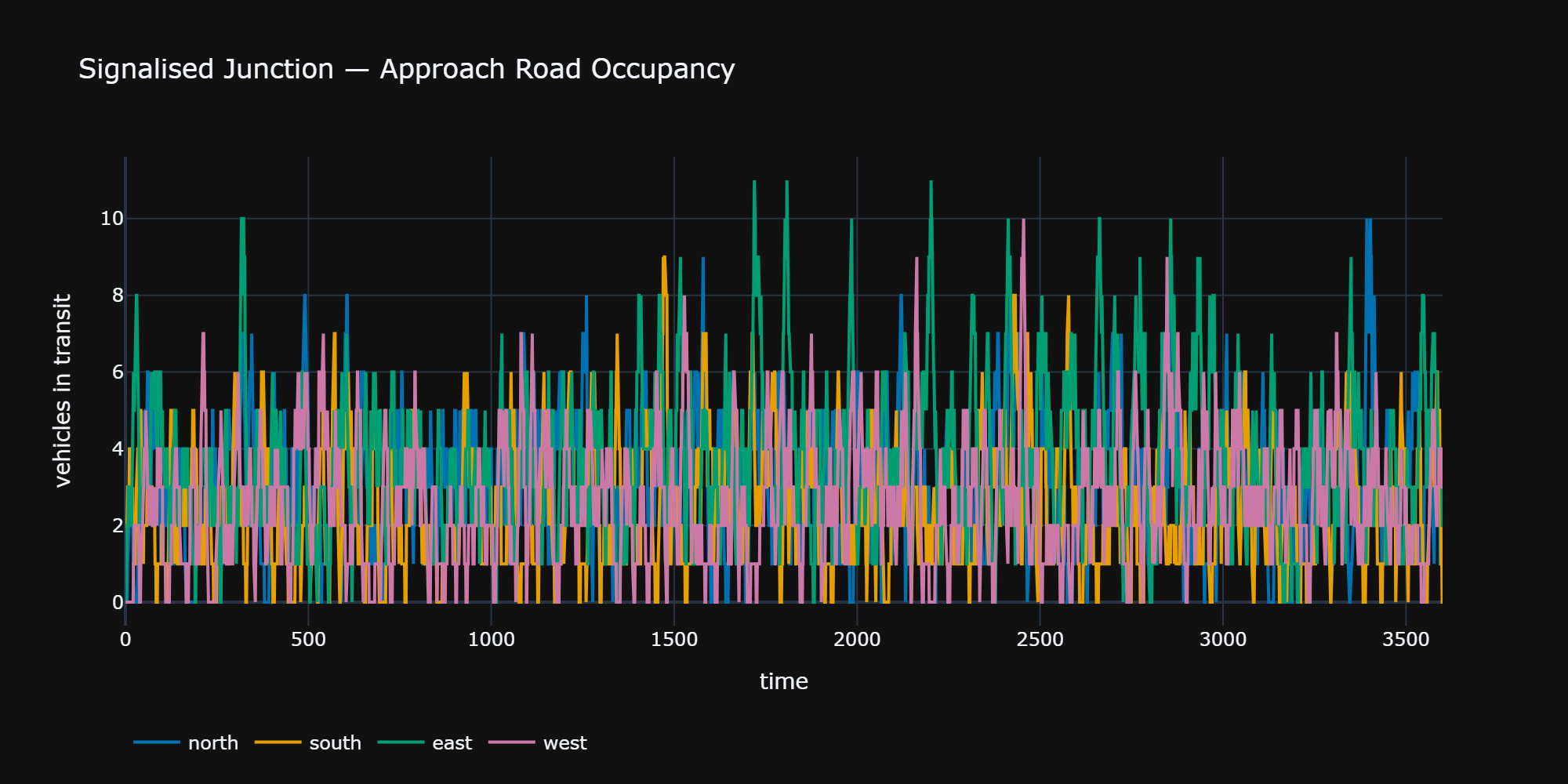The height and width of the screenshot is (784, 1568).
Task: Click the y-axis tick label 2
Action: point(118,526)
